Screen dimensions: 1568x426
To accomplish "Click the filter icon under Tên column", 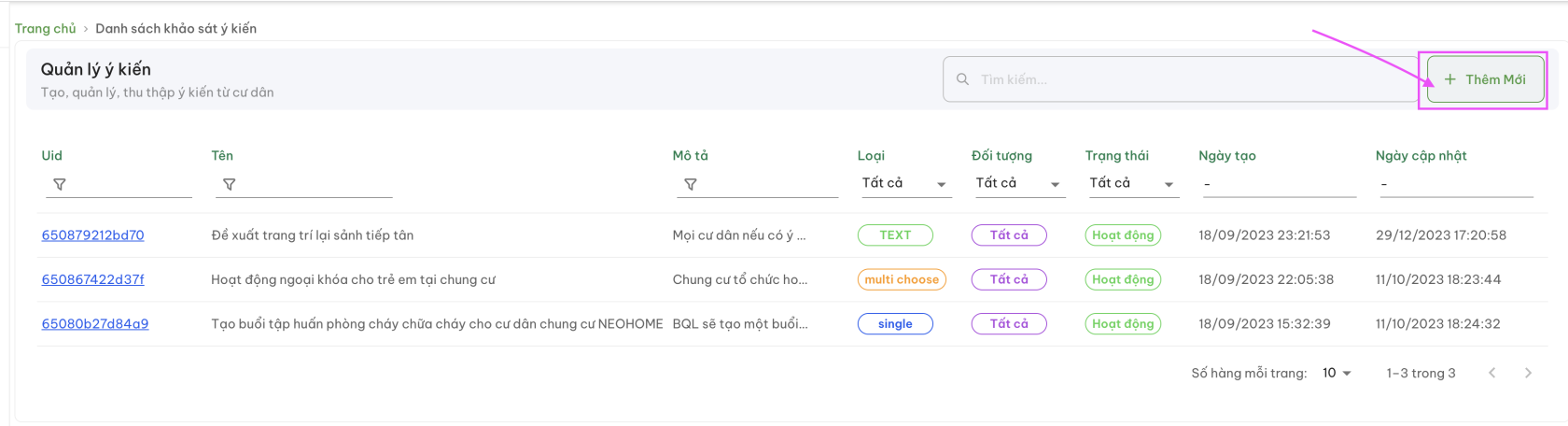I will 230,185.
